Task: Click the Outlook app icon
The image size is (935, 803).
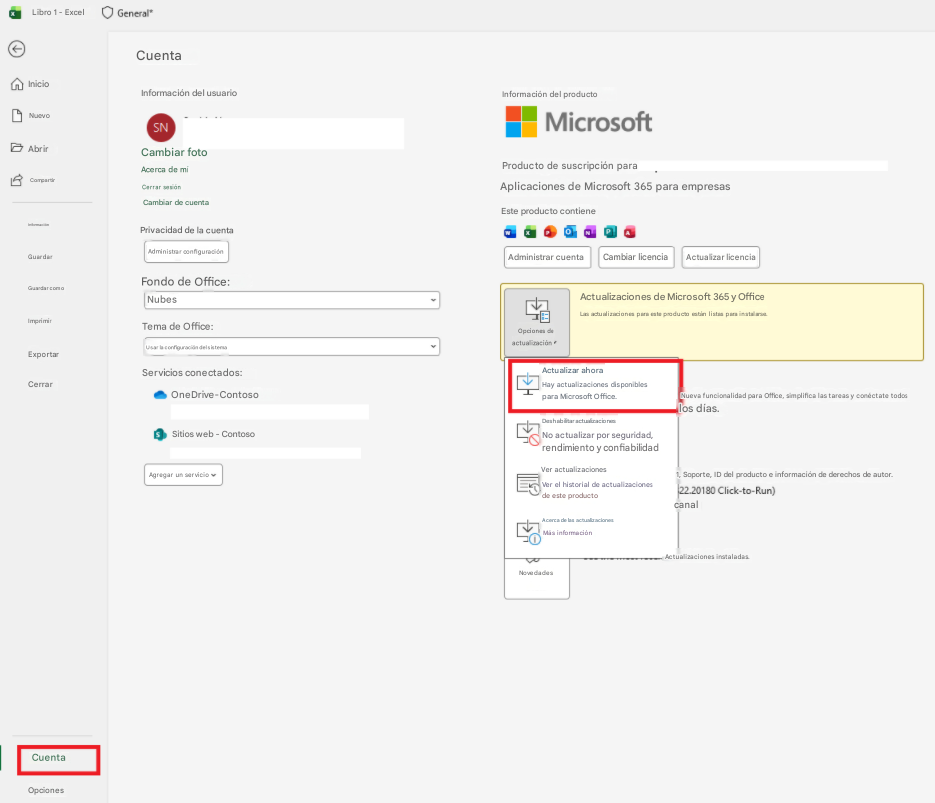Action: pyautogui.click(x=570, y=232)
